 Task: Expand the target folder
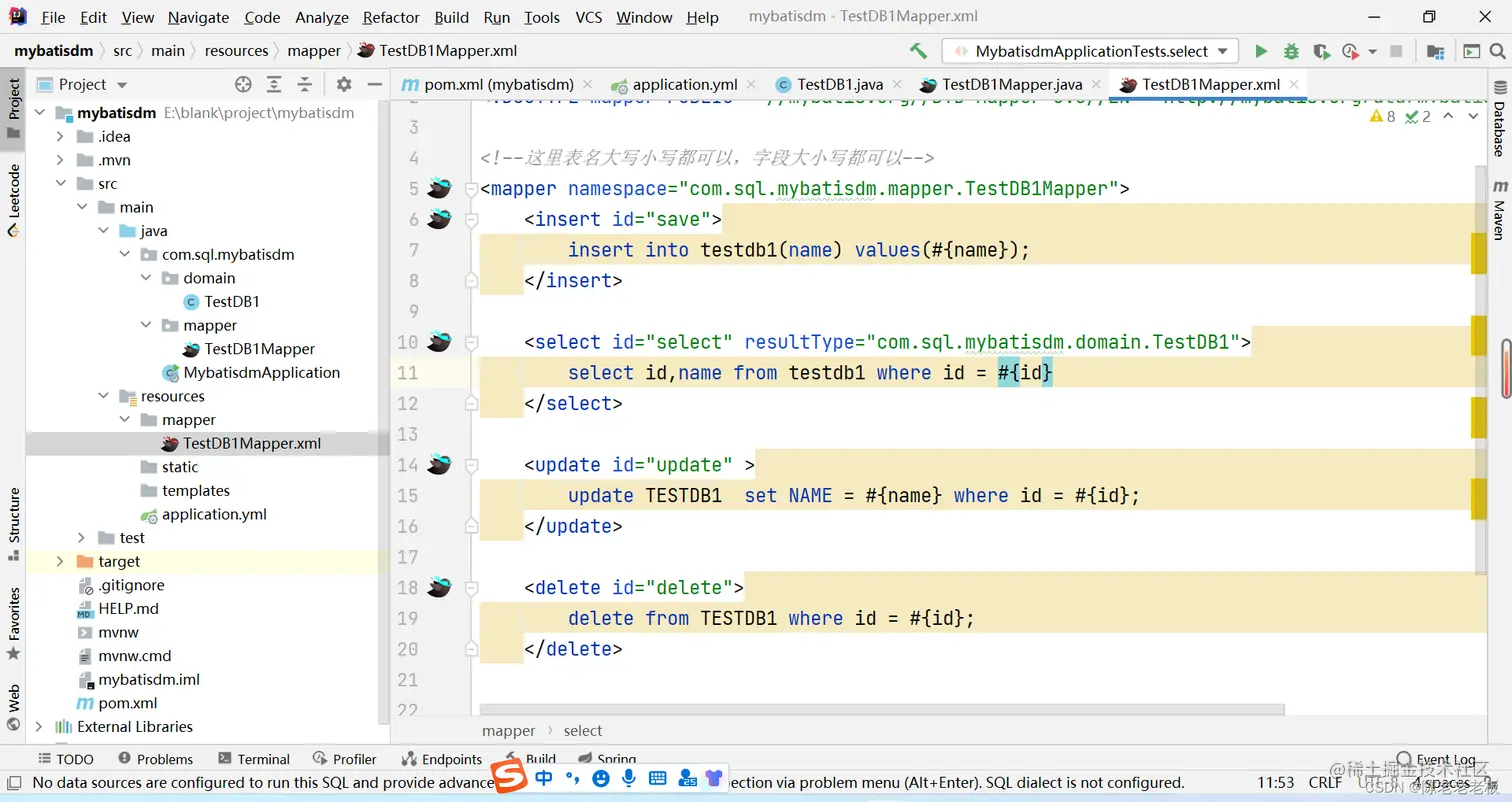[x=61, y=562]
